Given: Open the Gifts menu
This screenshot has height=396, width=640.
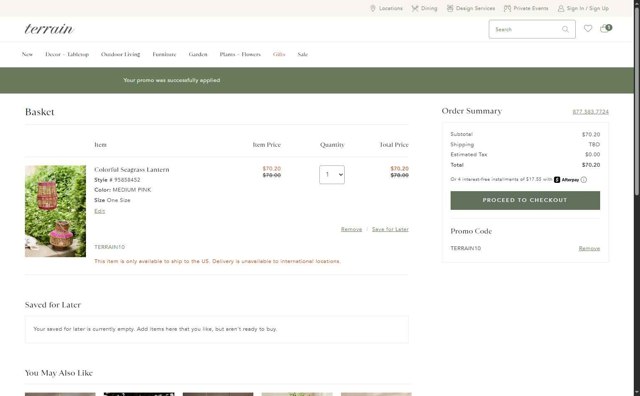Looking at the screenshot, I should pos(279,54).
